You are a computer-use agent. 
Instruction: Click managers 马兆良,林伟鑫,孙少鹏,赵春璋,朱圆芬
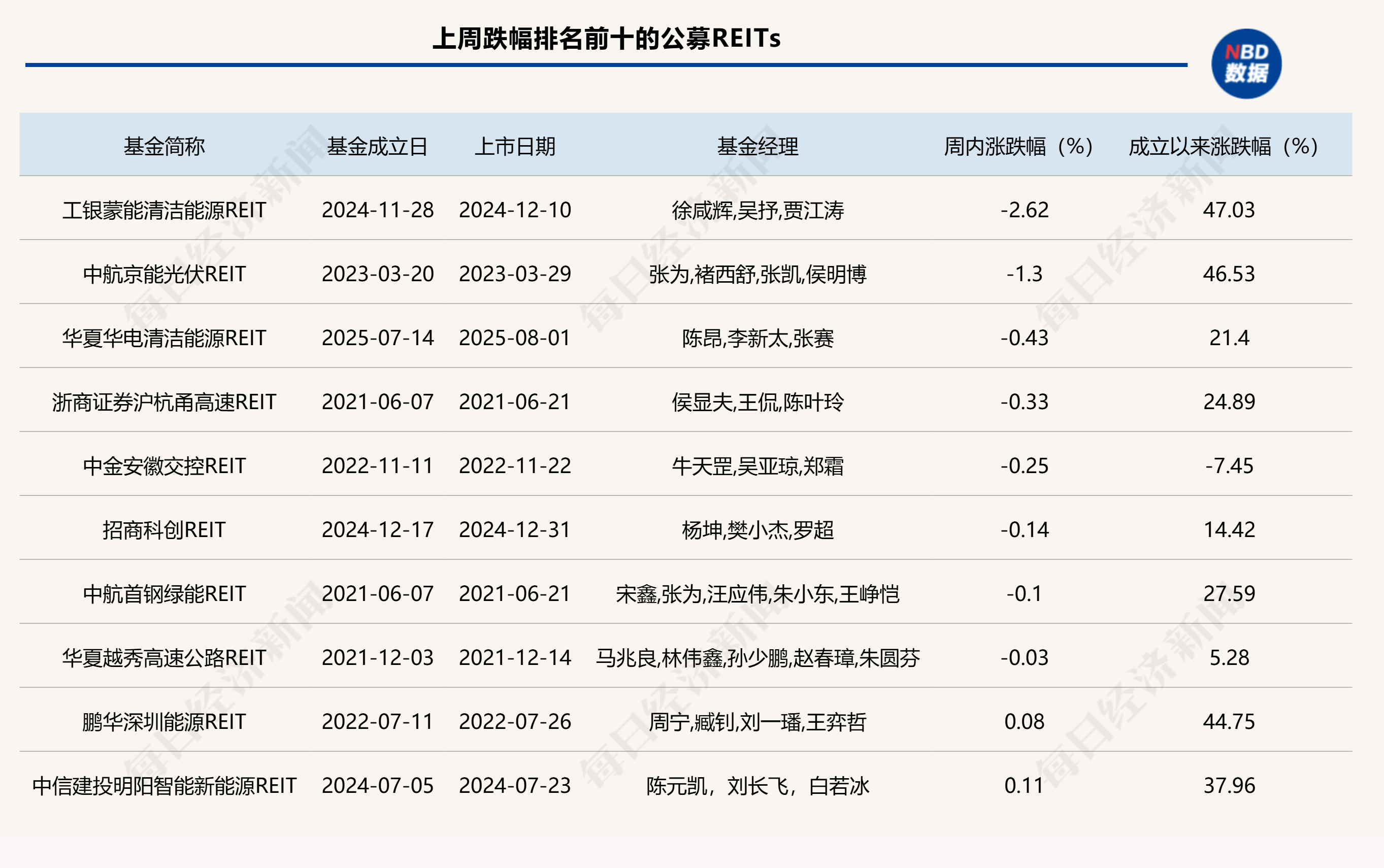(x=757, y=657)
